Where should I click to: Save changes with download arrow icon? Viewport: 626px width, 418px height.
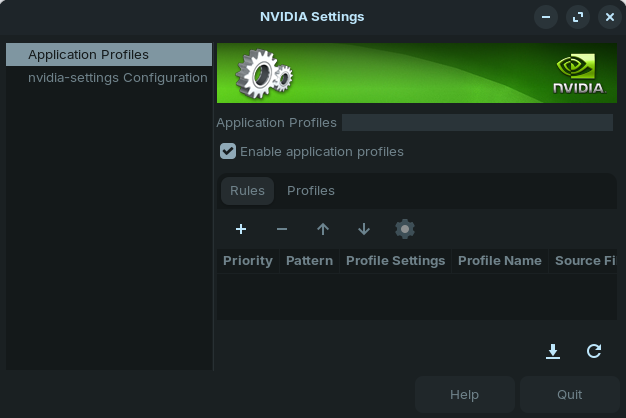[x=553, y=351]
